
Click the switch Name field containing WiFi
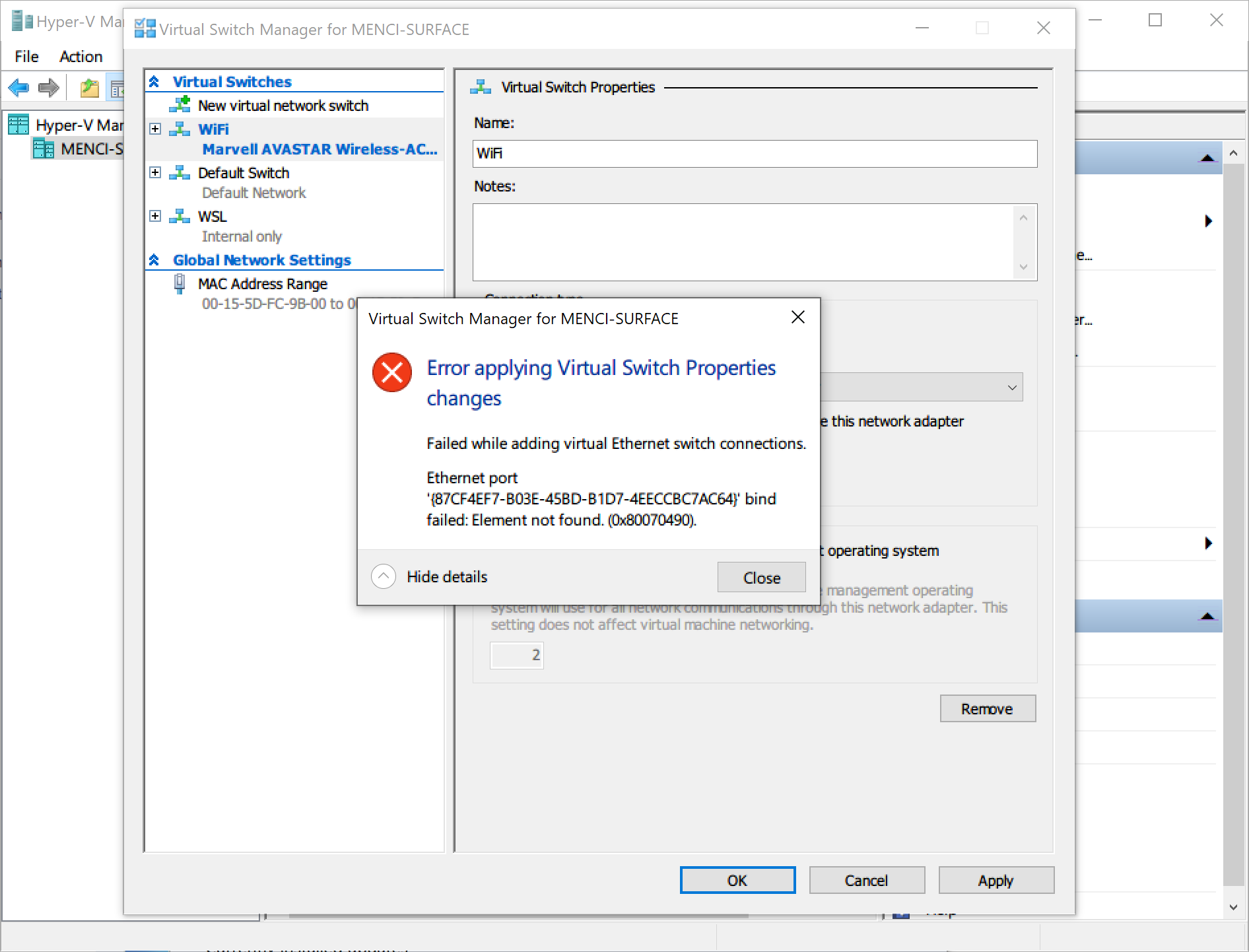755,153
